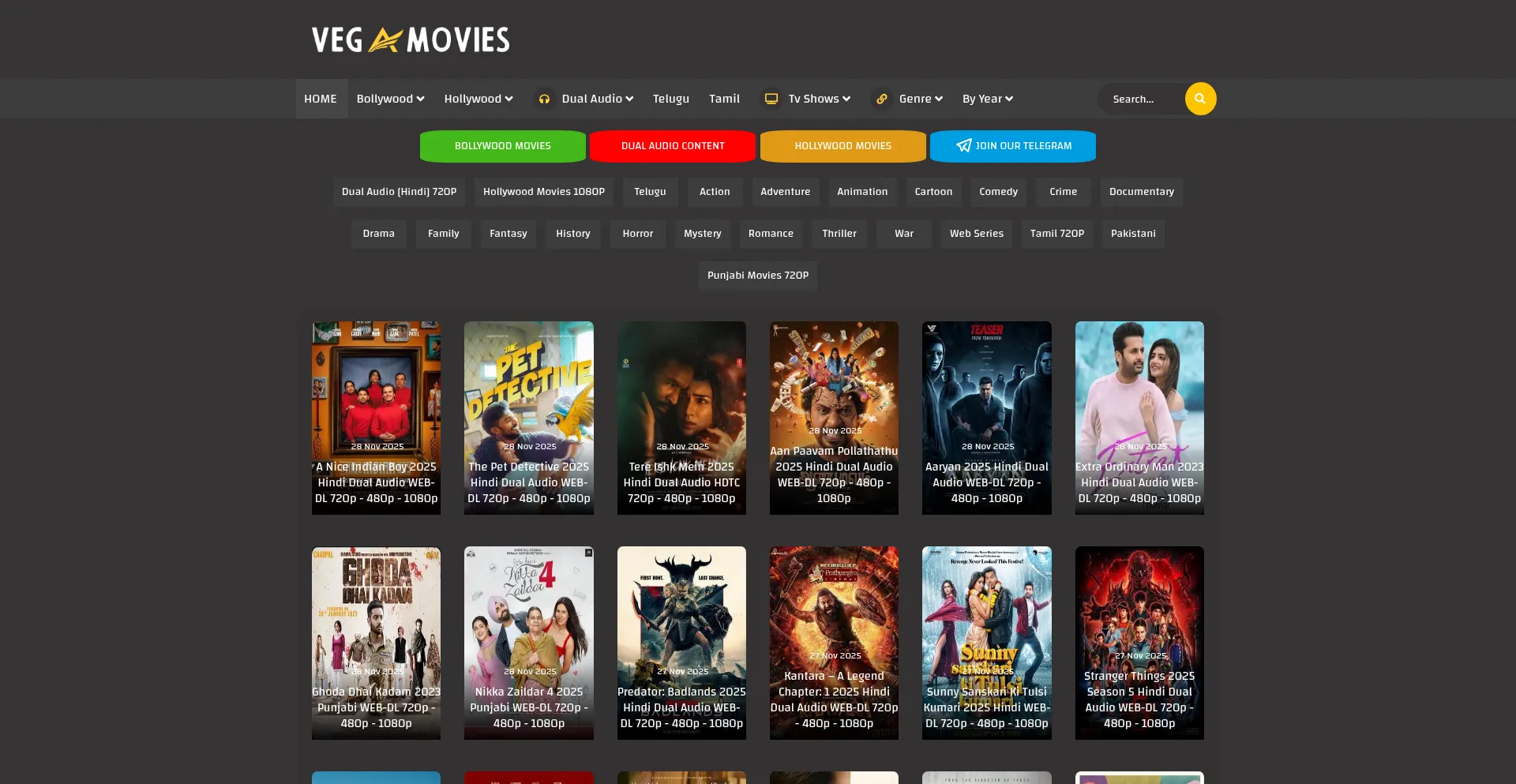Click into the Search input field
The width and height of the screenshot is (1516, 784).
pyautogui.click(x=1141, y=99)
